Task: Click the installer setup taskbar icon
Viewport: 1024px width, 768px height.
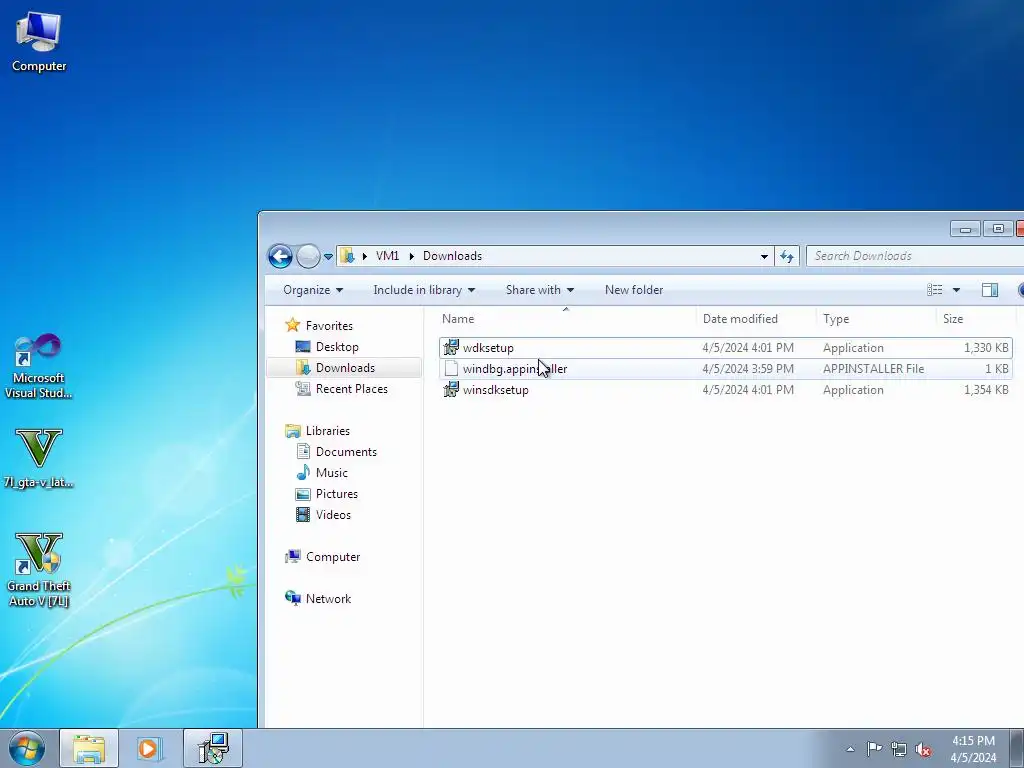Action: point(213,748)
